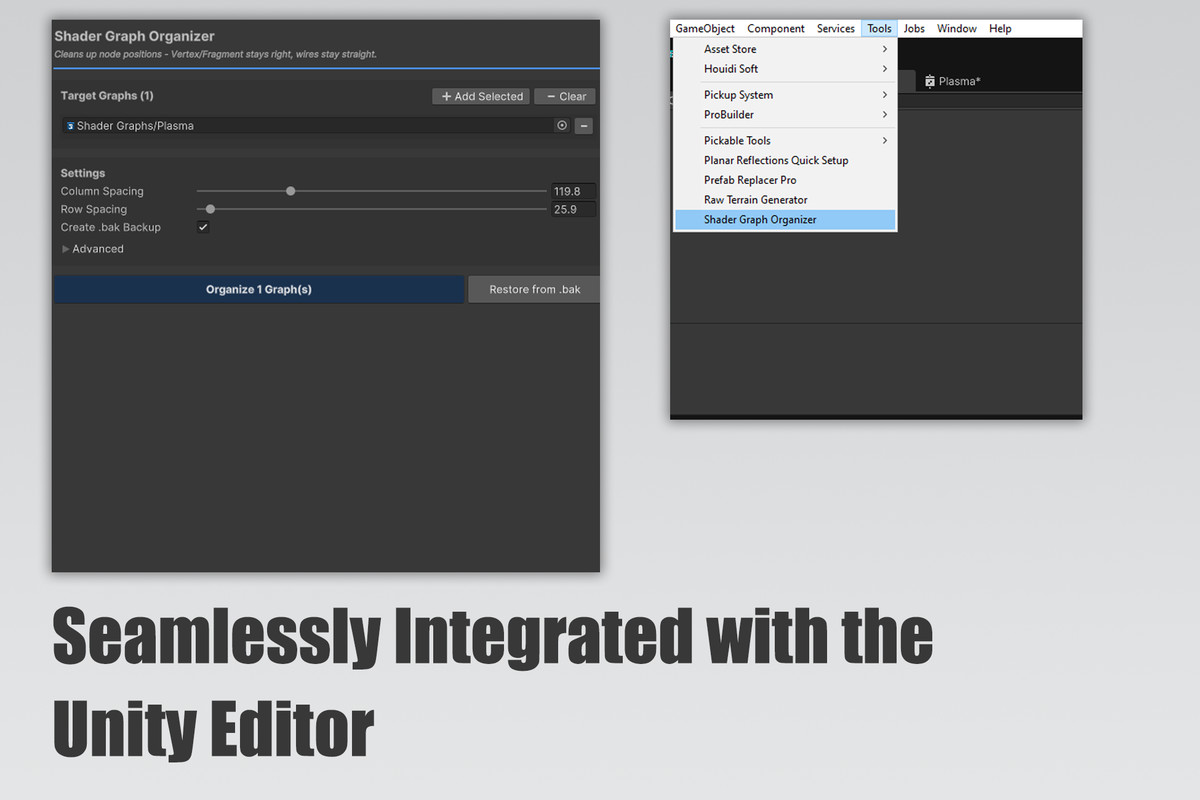Click the Create .bak Backup label

point(111,227)
